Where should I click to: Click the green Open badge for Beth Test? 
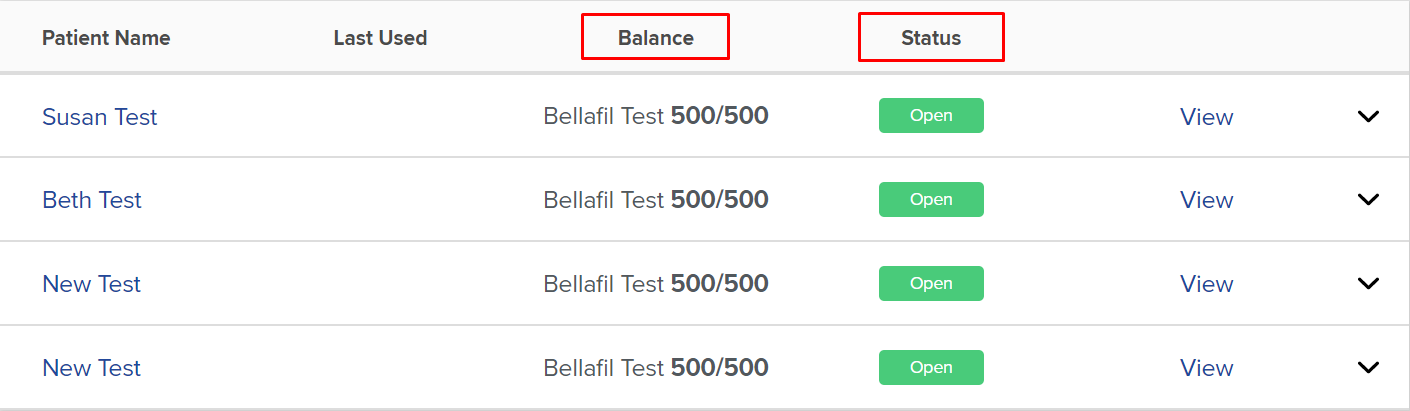(x=931, y=199)
